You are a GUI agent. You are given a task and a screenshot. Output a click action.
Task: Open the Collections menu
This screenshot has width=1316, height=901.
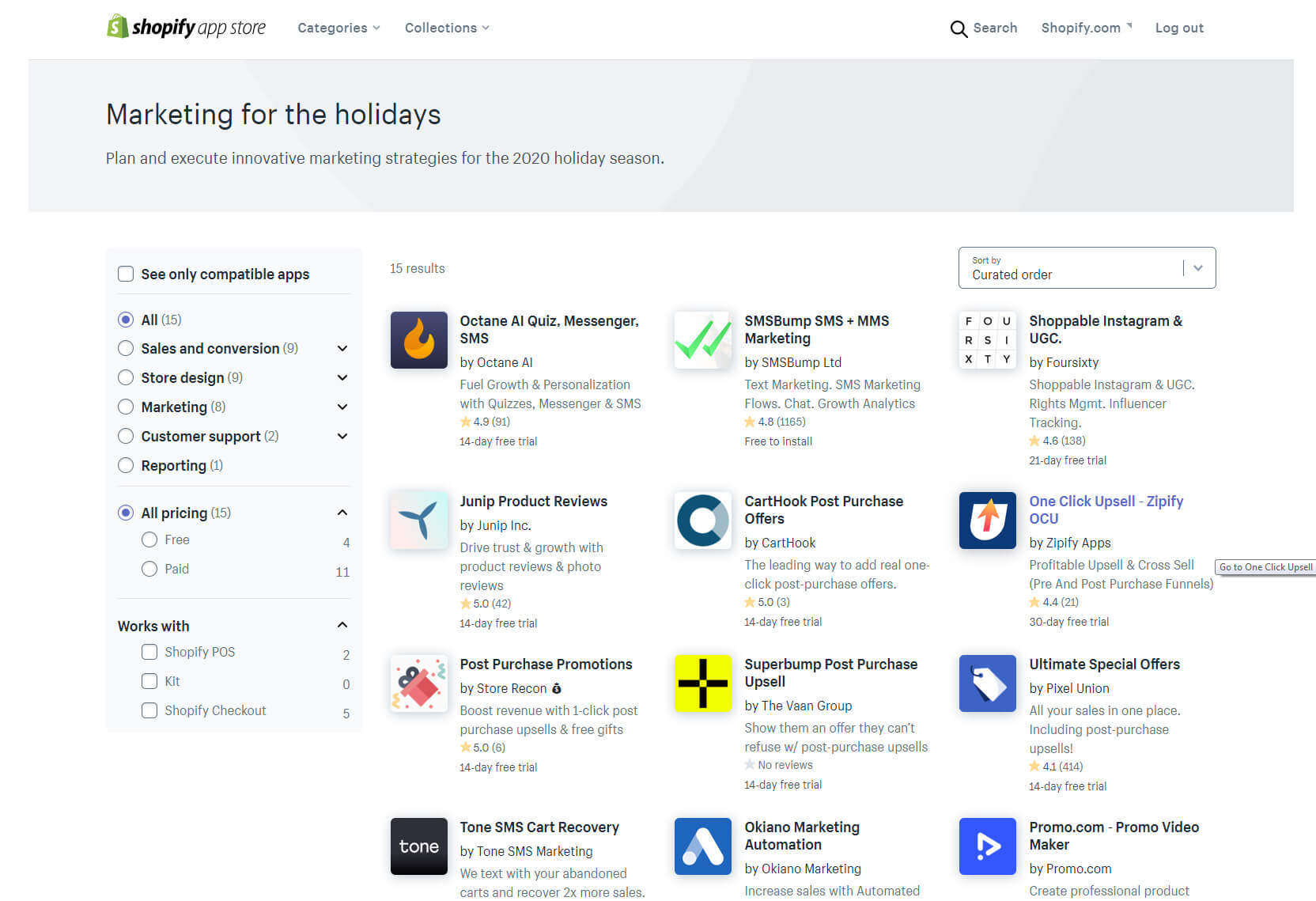point(446,28)
